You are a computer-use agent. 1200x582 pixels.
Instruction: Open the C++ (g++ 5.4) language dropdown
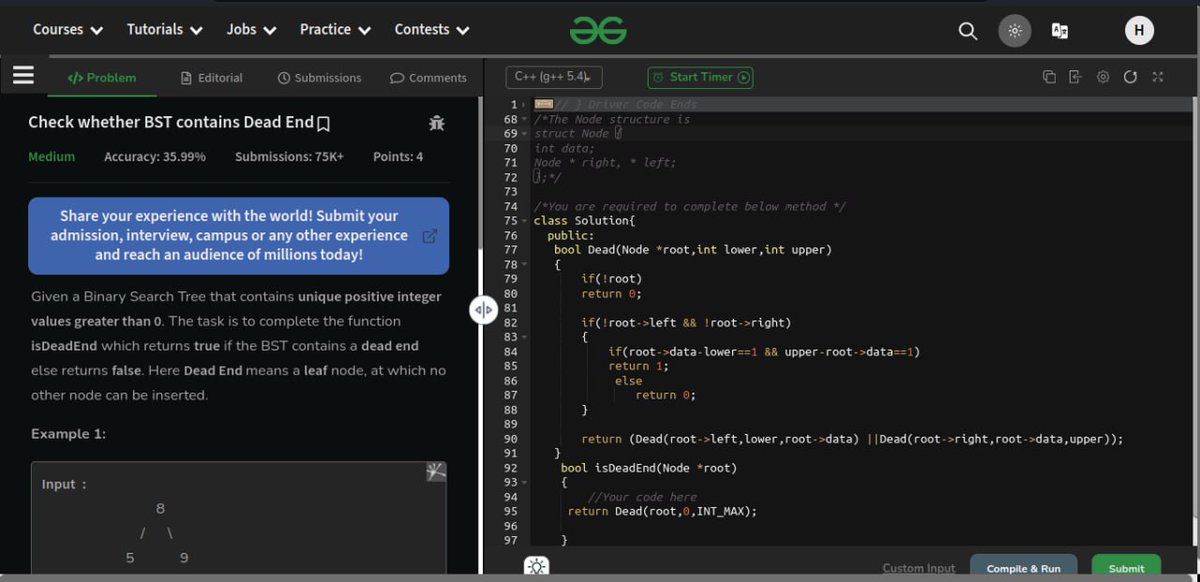[x=553, y=74]
